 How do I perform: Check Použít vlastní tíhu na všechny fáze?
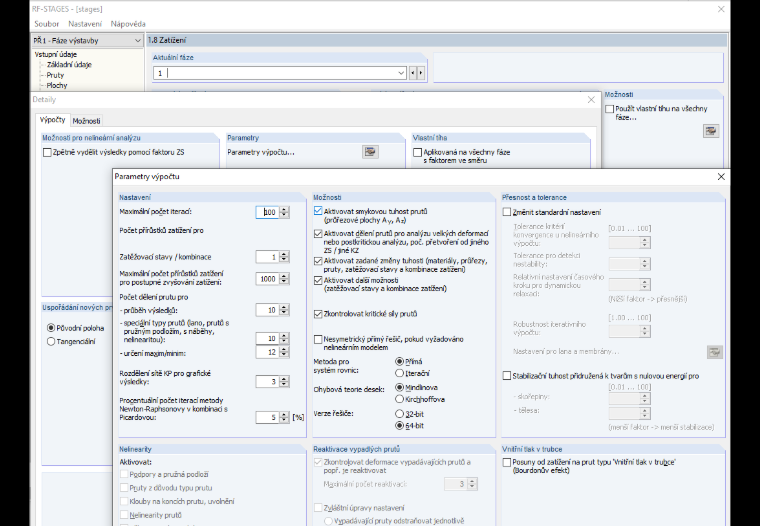(x=610, y=109)
